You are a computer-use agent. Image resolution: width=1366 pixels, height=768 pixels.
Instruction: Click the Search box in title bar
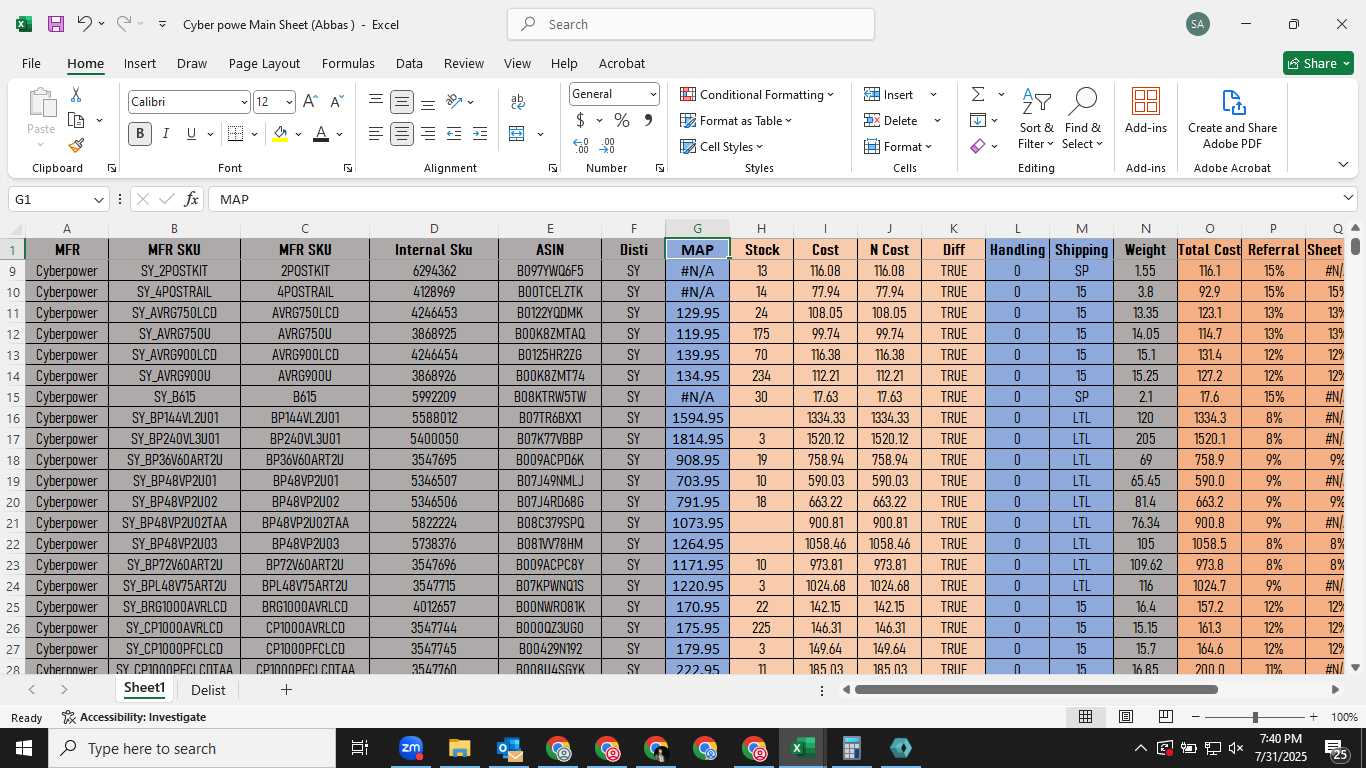click(691, 24)
